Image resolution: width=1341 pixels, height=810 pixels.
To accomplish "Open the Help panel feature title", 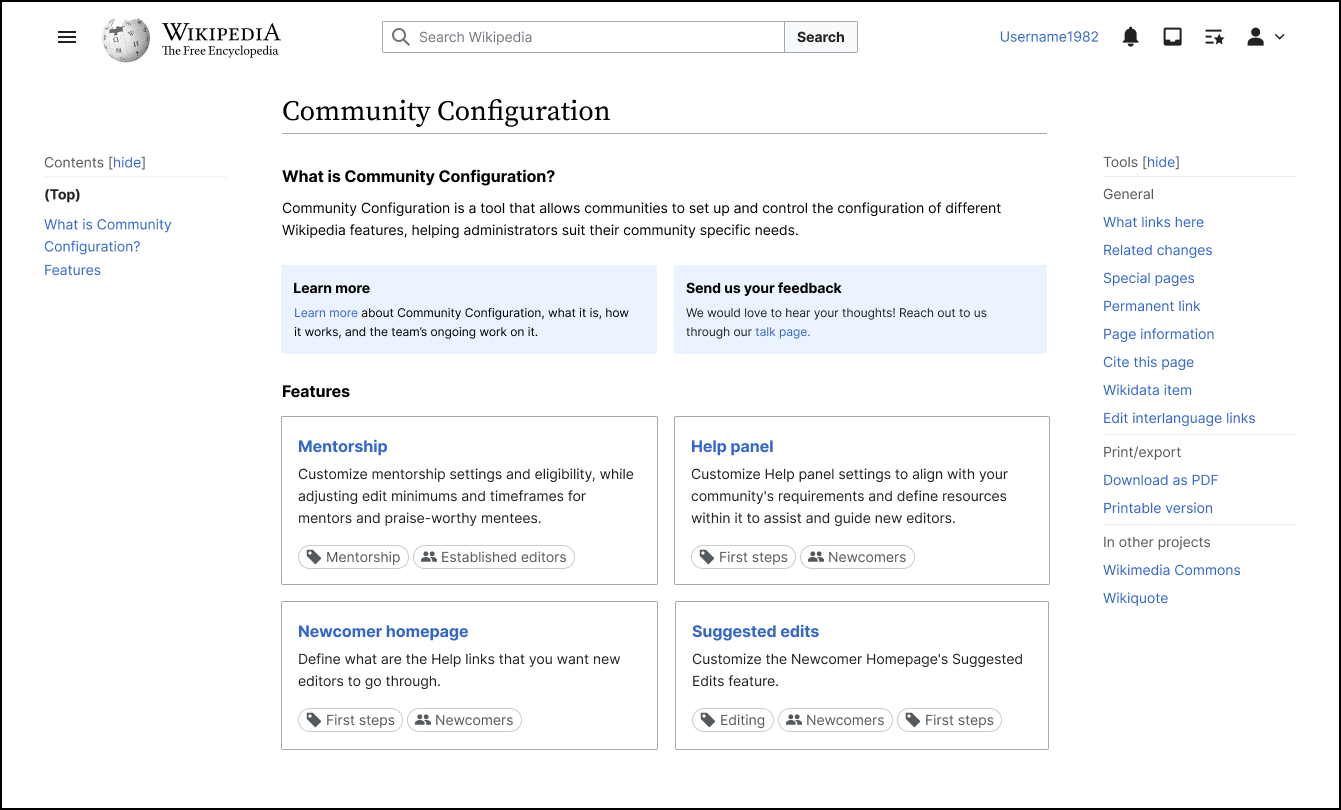I will click(732, 446).
